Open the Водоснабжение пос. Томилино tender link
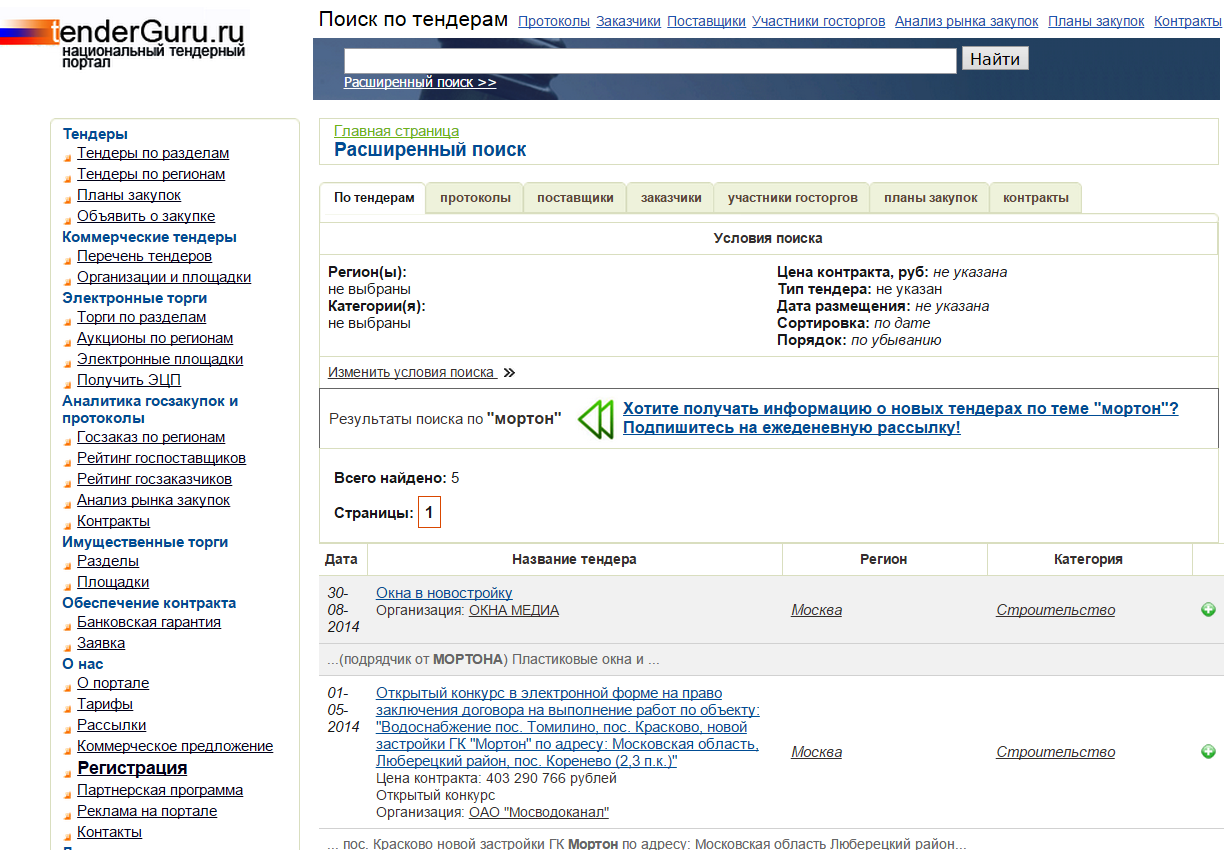The image size is (1224, 850). pyautogui.click(x=567, y=727)
